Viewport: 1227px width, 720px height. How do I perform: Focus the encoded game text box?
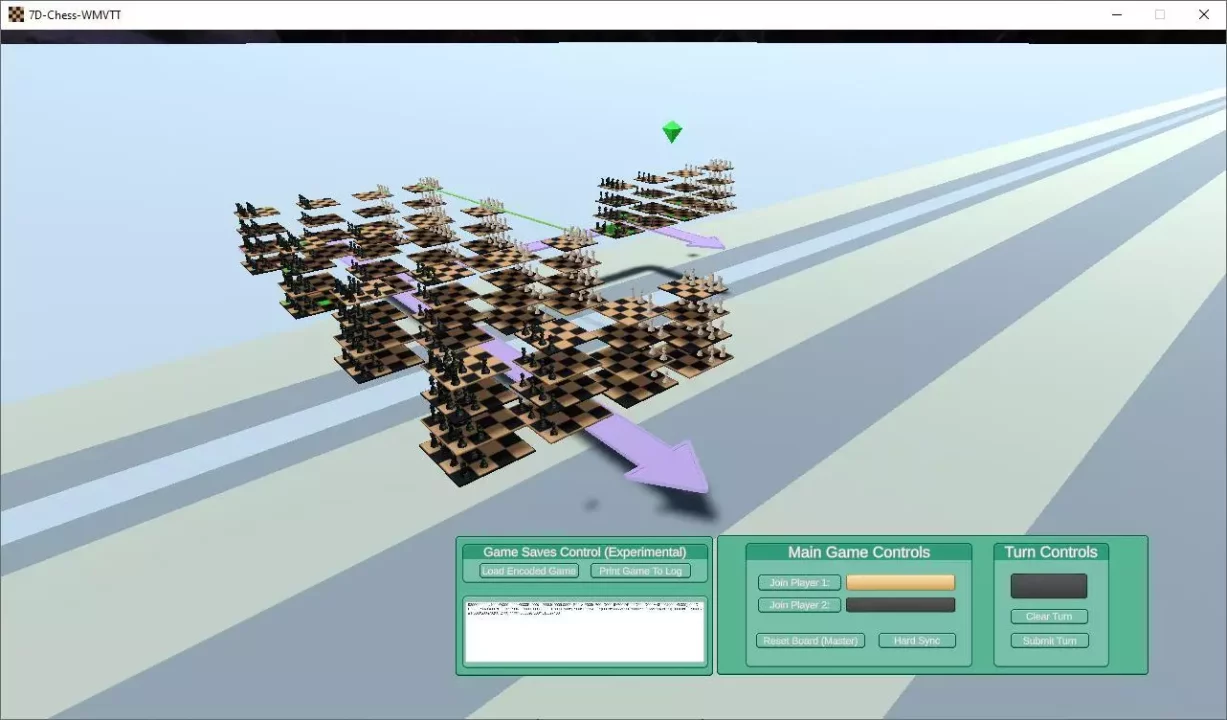click(584, 632)
